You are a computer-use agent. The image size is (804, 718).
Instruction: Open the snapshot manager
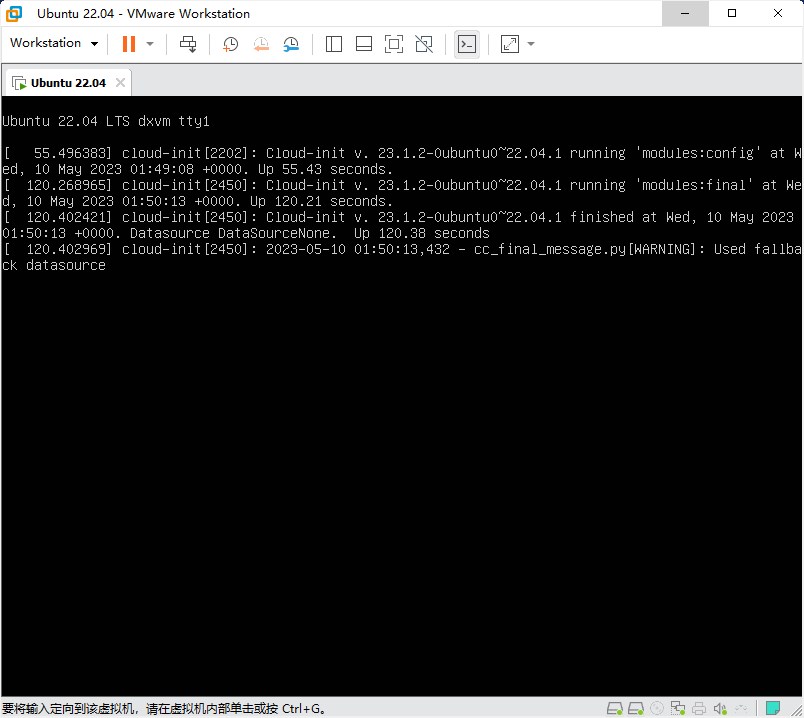point(291,44)
